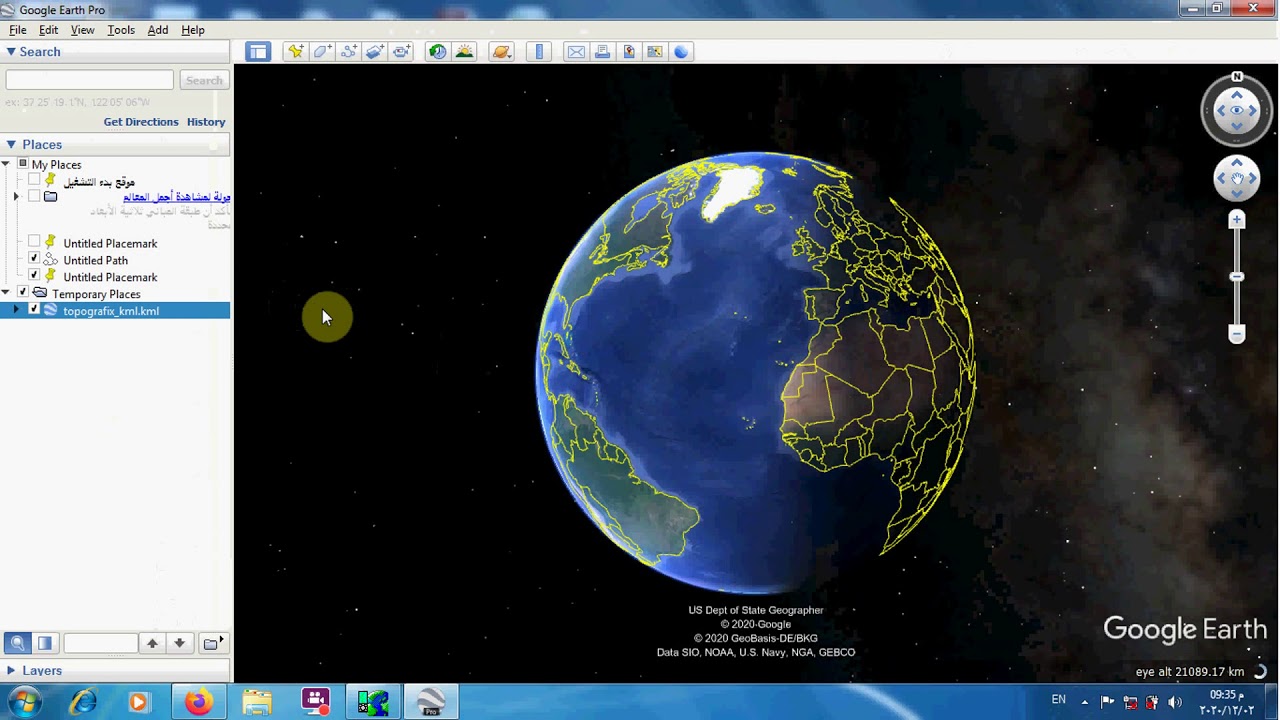The width and height of the screenshot is (1280, 720).
Task: Uncheck the Temporary Places checkbox
Action: pos(22,293)
